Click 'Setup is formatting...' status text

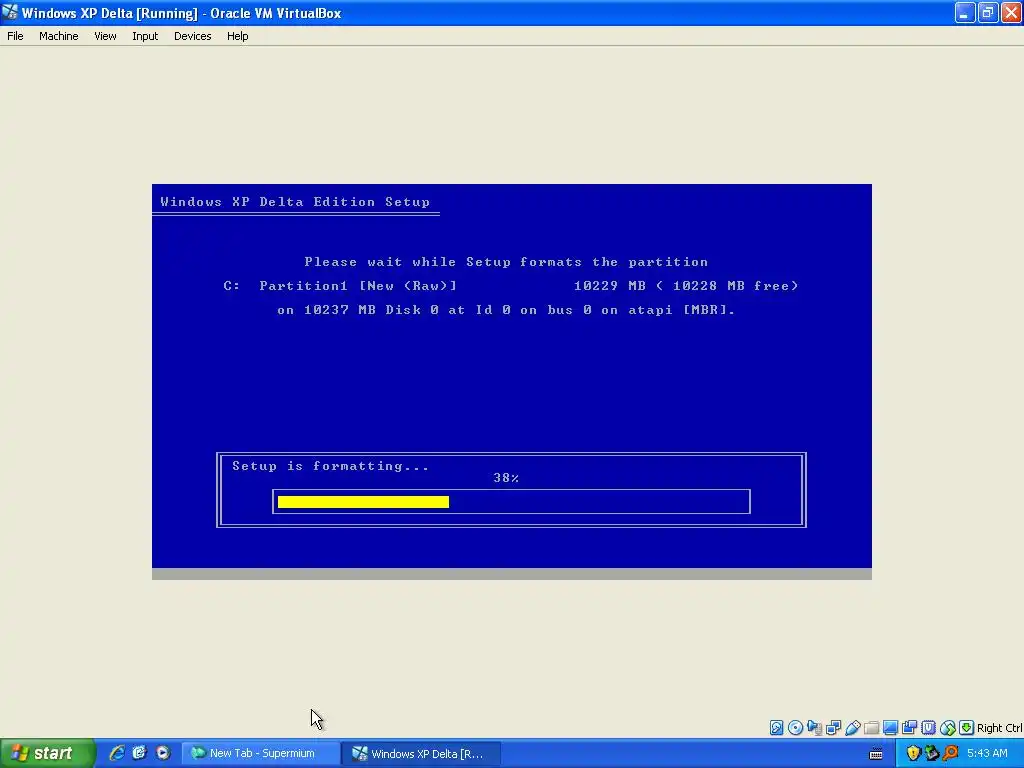(330, 466)
